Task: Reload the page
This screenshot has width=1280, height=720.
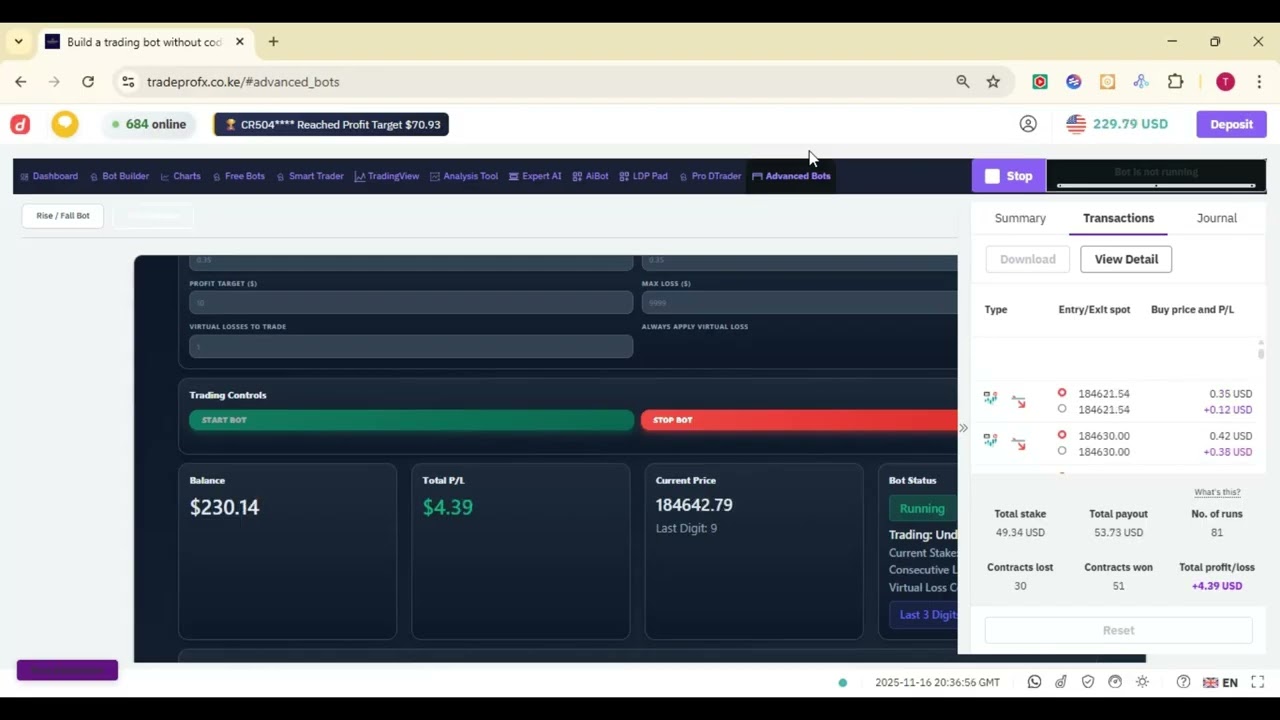Action: point(88,82)
